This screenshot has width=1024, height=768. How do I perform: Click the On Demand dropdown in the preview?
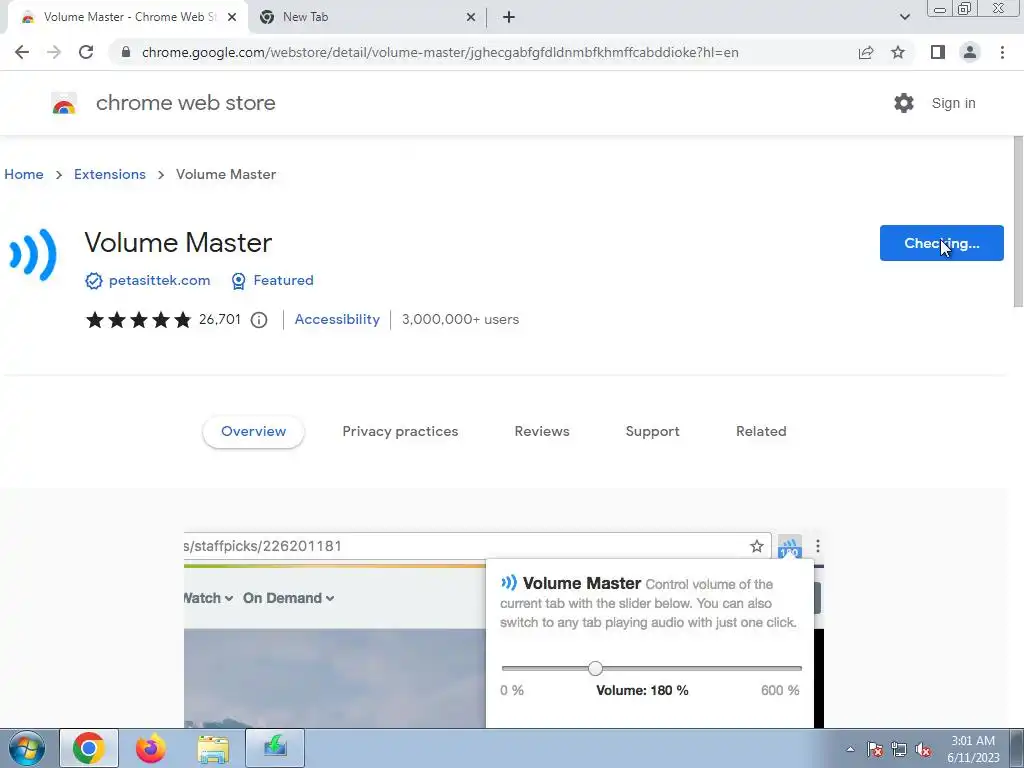coord(289,598)
